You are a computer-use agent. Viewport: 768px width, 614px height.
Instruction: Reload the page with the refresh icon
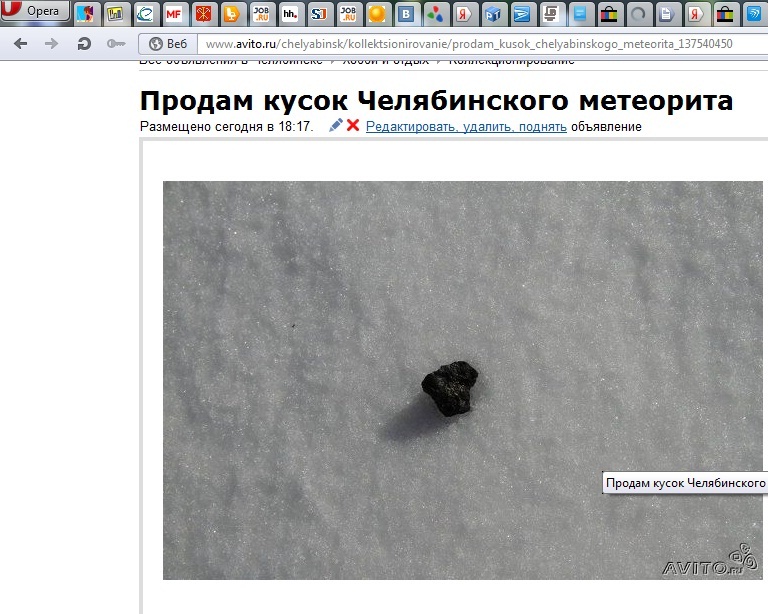pyautogui.click(x=84, y=44)
